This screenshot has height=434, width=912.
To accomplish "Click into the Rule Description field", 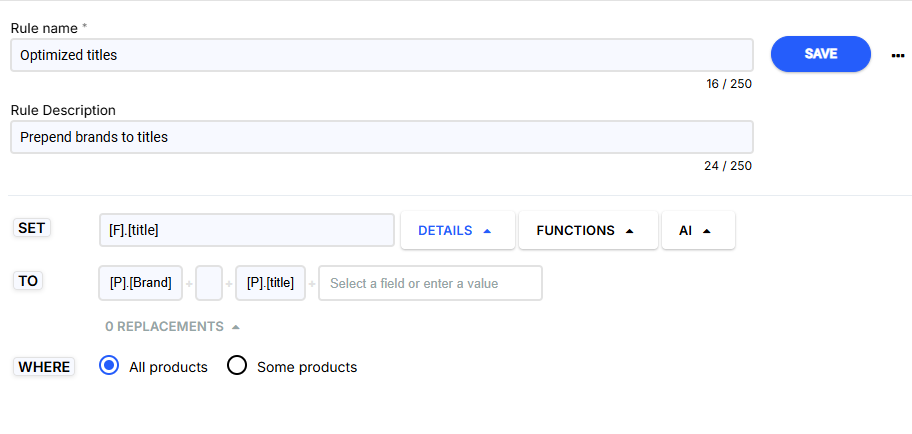I will (x=381, y=137).
